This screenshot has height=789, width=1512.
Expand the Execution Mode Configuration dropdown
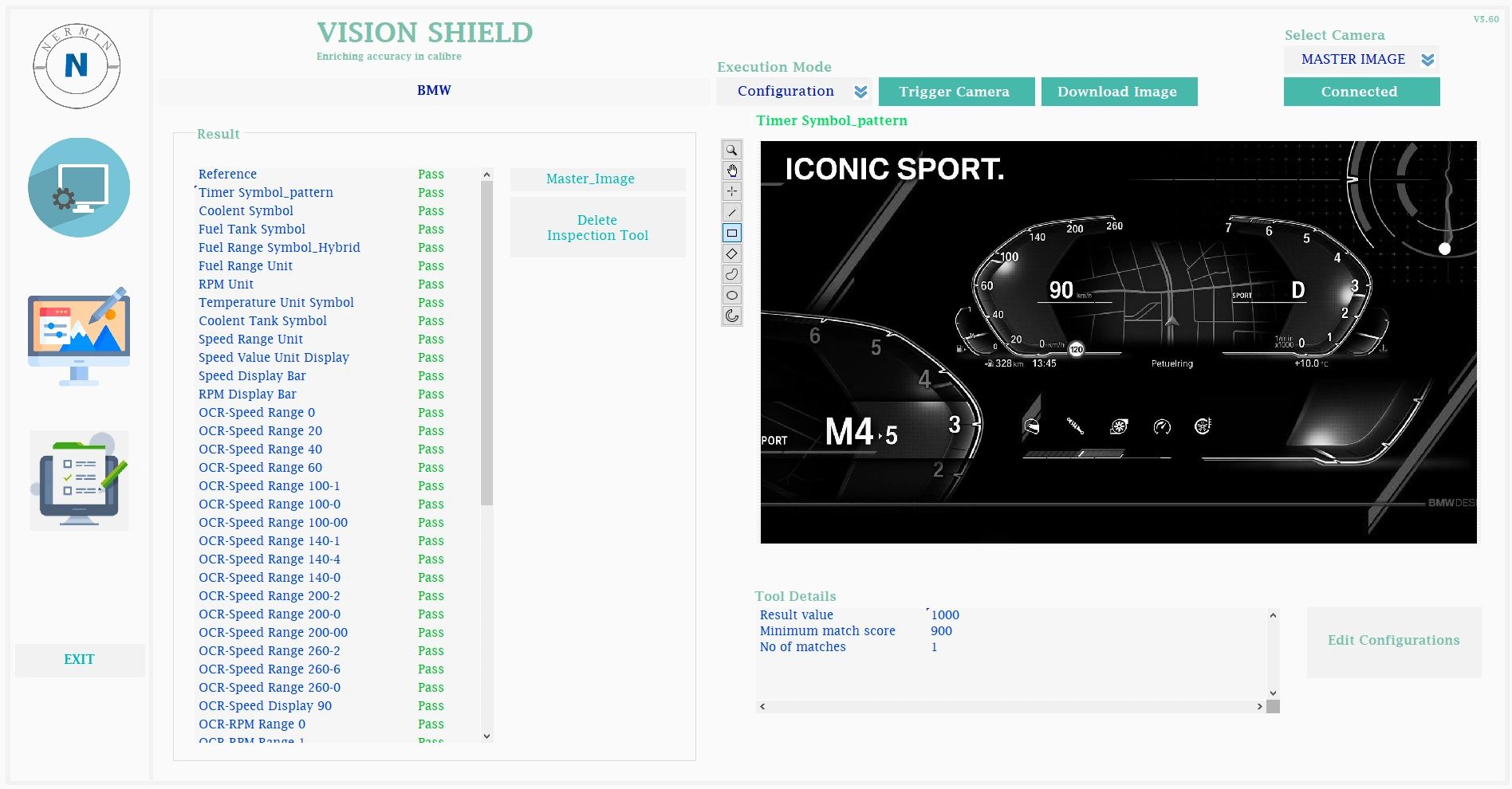(x=860, y=91)
